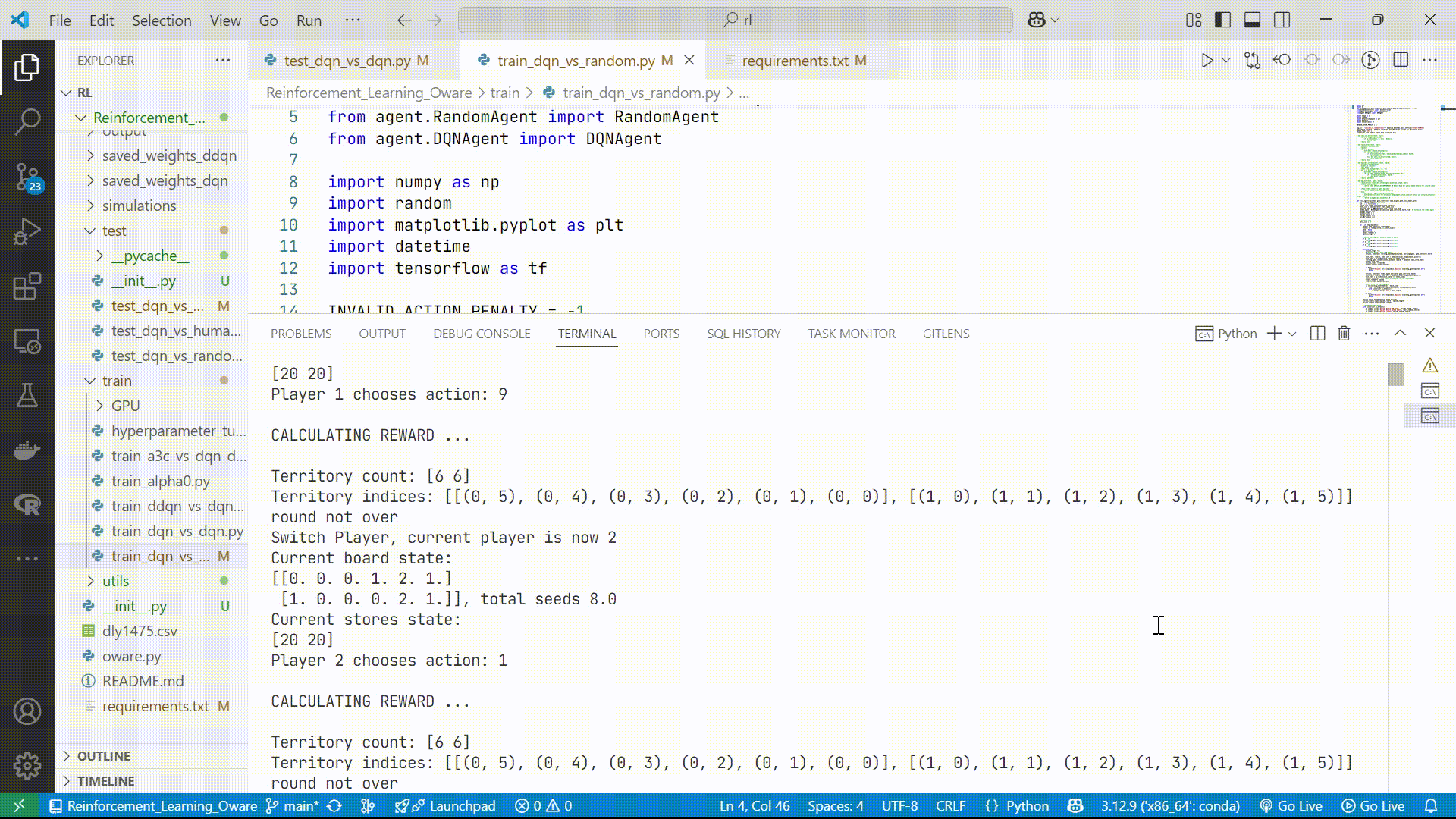Open the Manage gear icon

27,766
